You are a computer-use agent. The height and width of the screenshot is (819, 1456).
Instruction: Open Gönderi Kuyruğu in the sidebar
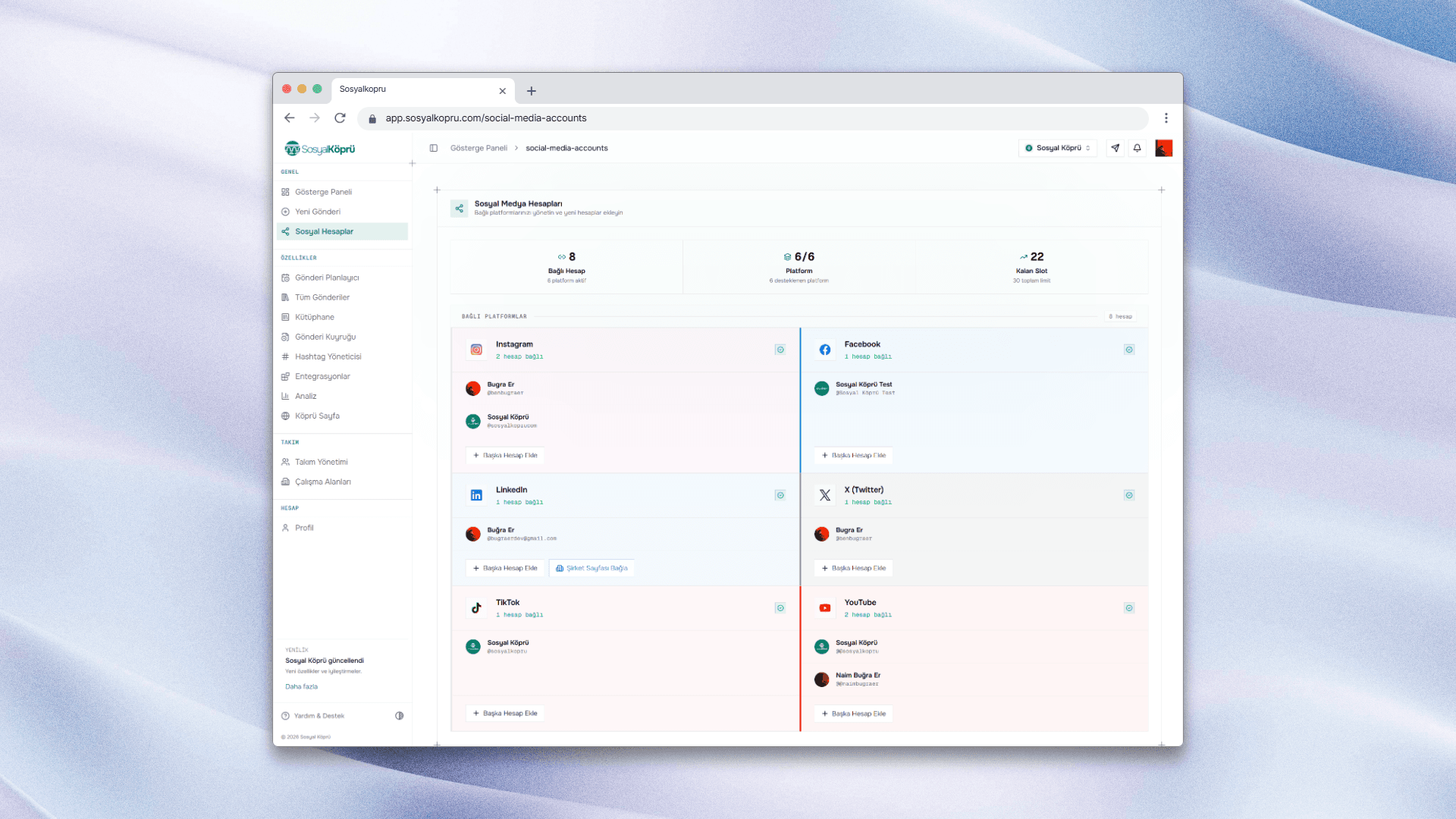click(344, 337)
